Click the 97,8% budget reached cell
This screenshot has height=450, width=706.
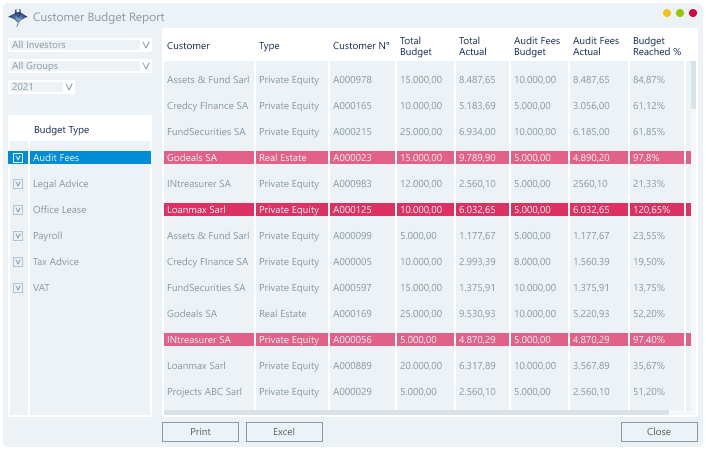pyautogui.click(x=657, y=158)
